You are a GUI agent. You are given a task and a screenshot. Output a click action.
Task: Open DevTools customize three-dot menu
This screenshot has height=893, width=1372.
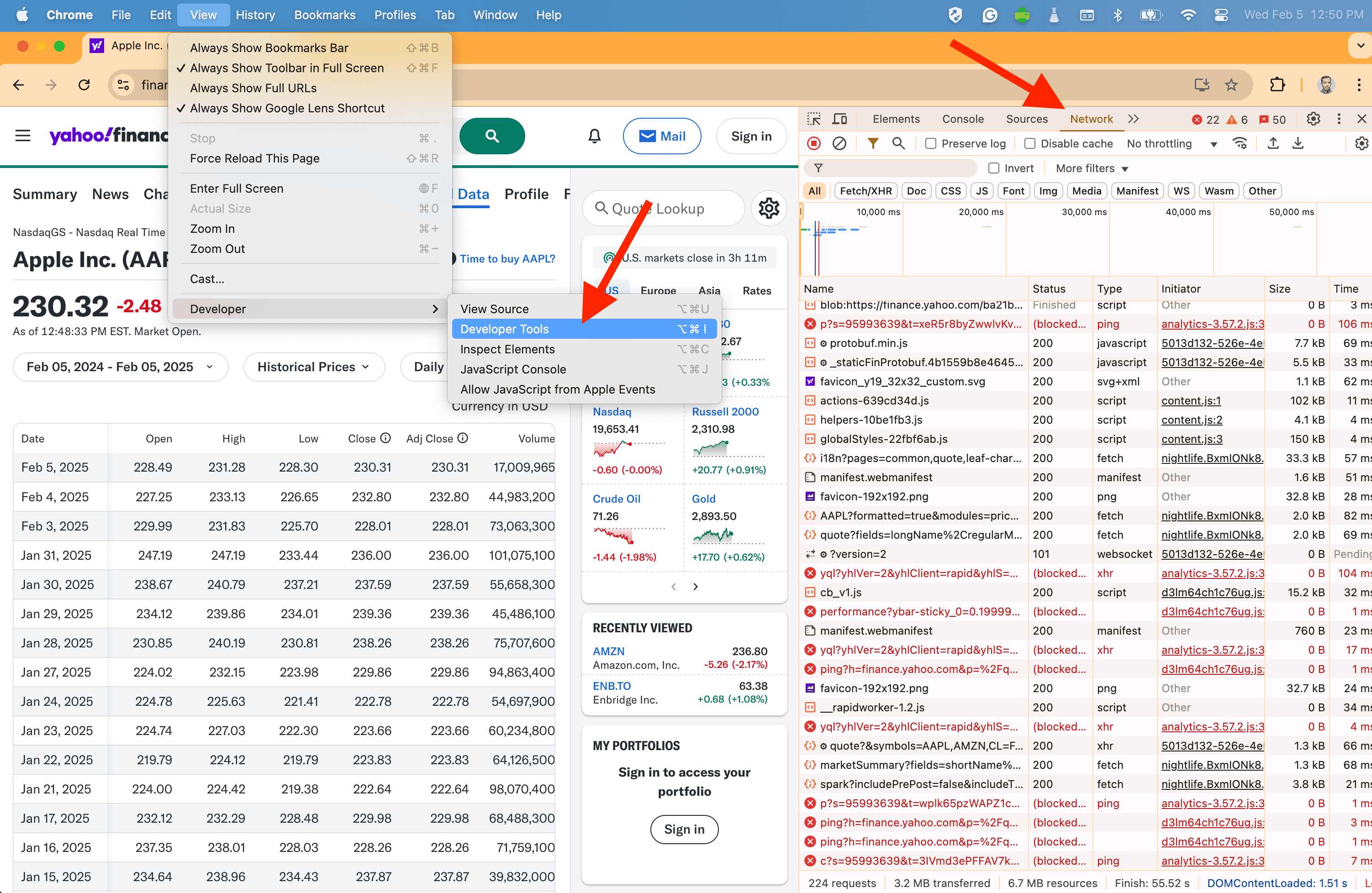pyautogui.click(x=1339, y=119)
